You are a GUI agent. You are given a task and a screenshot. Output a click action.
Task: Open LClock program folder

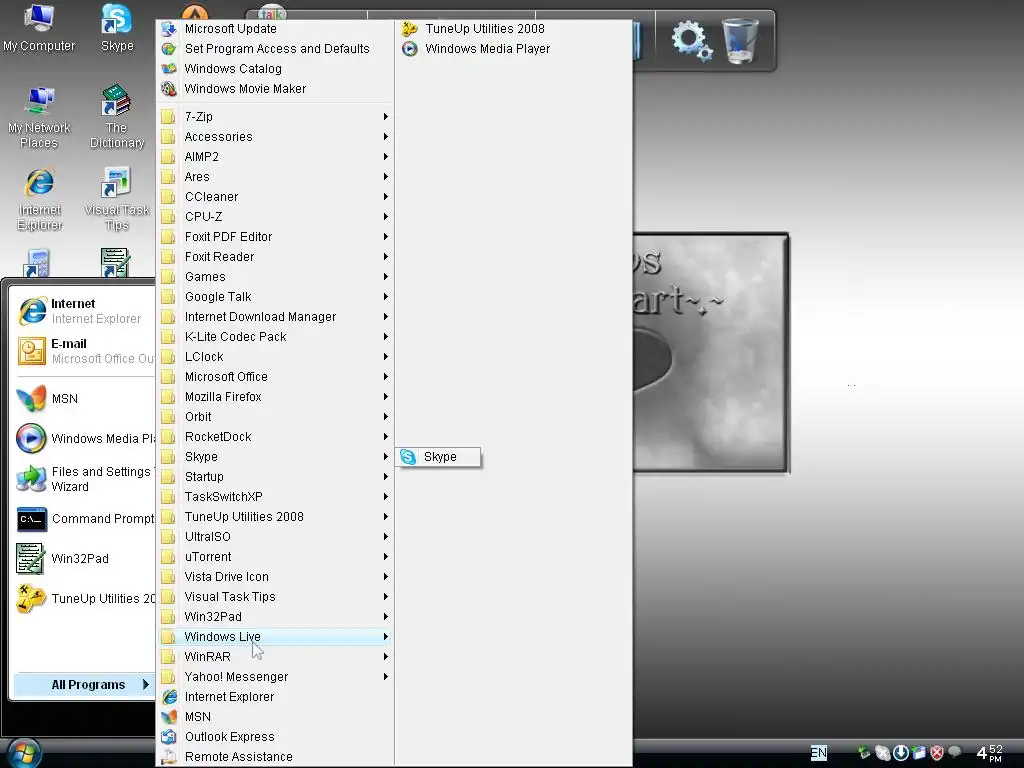(x=276, y=357)
